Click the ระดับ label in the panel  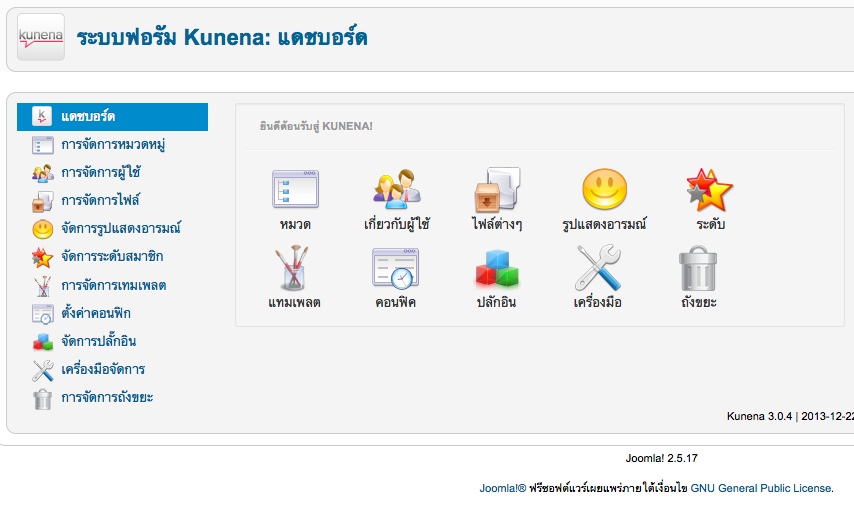tap(710, 224)
